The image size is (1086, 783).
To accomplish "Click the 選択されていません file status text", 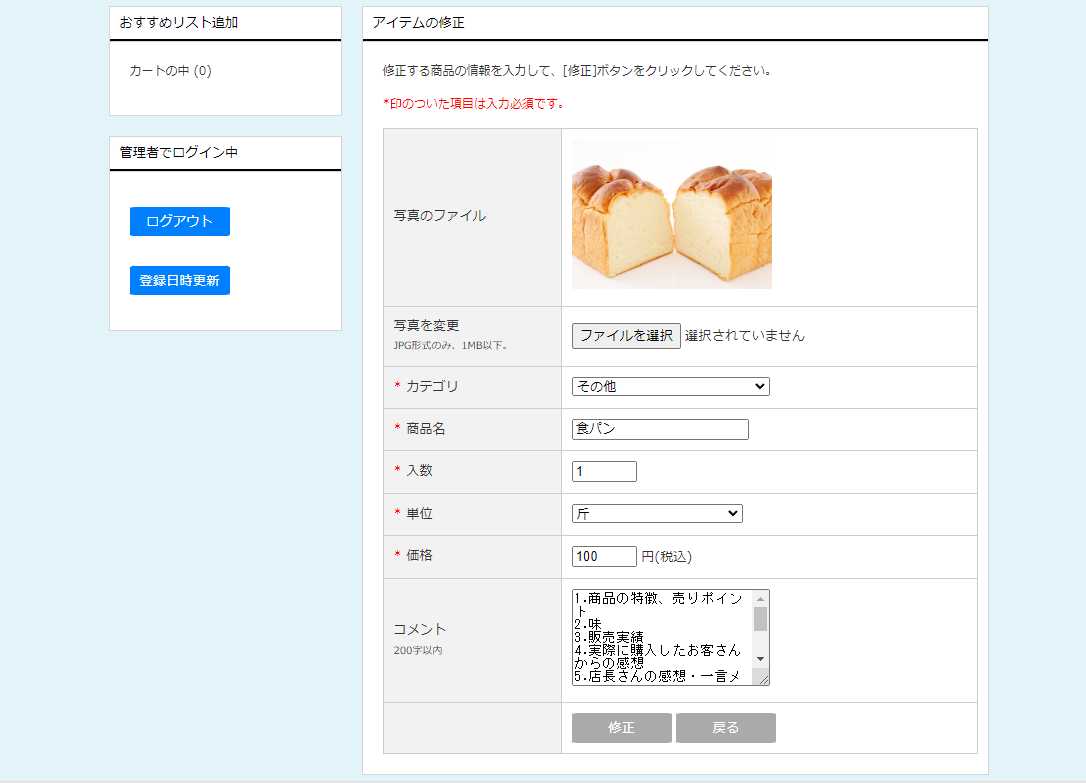I will (746, 336).
